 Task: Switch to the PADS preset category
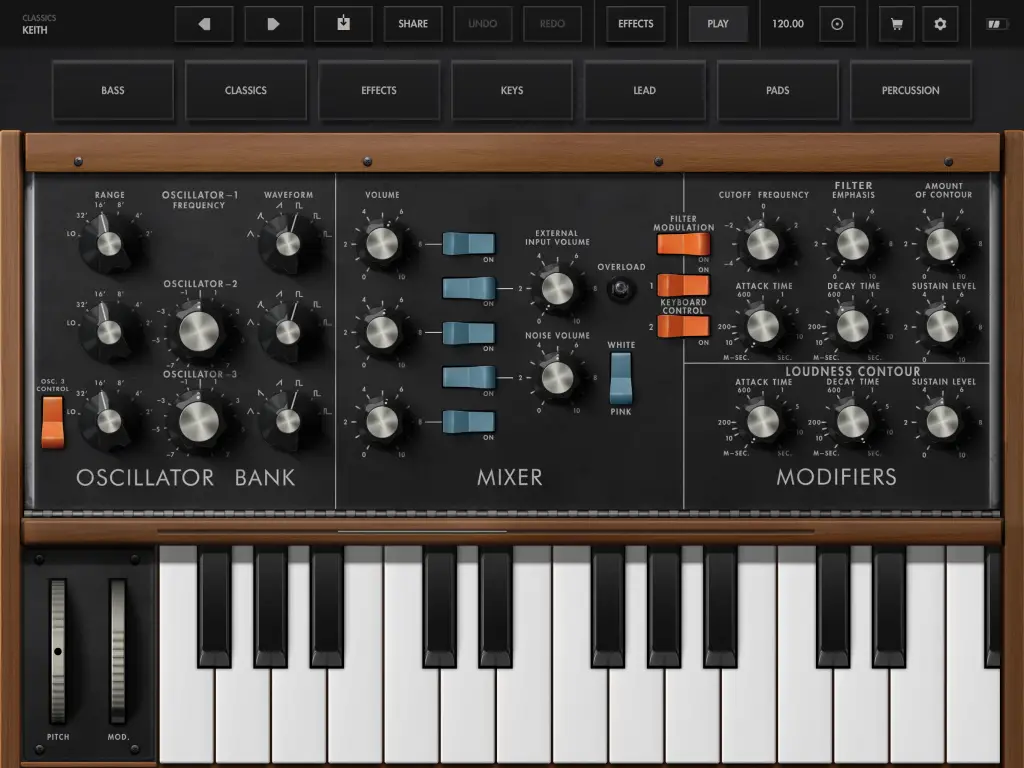coord(777,90)
